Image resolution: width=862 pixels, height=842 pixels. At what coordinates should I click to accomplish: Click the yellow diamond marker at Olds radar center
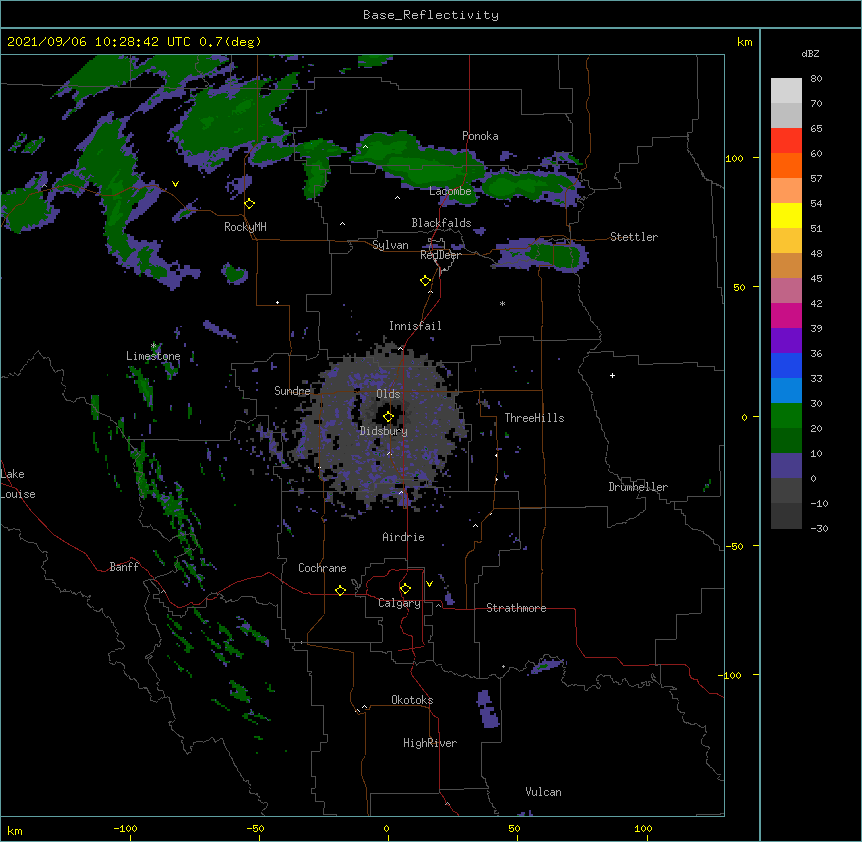(388, 417)
